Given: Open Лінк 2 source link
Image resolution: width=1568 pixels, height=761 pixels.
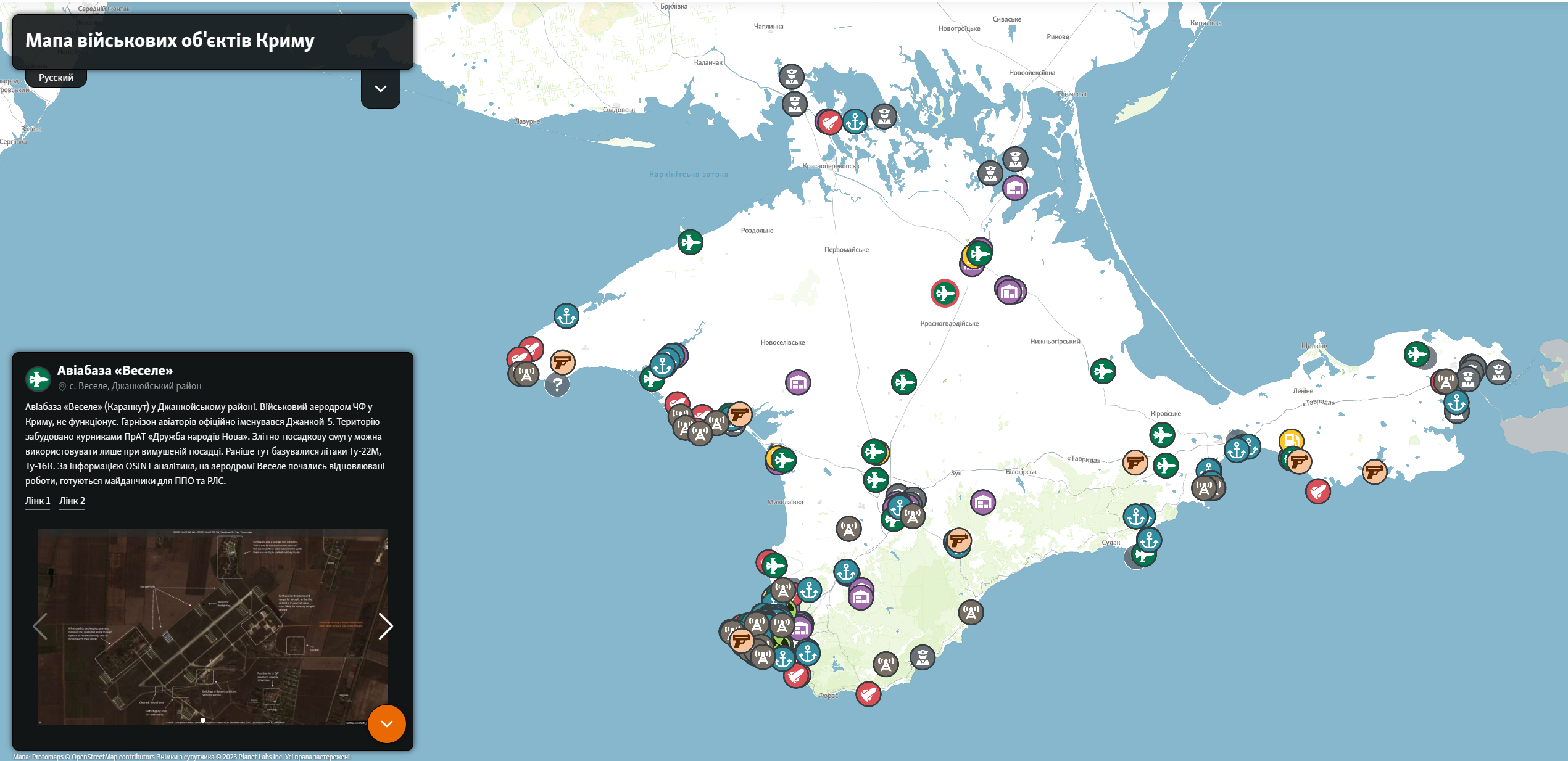Looking at the screenshot, I should [72, 501].
